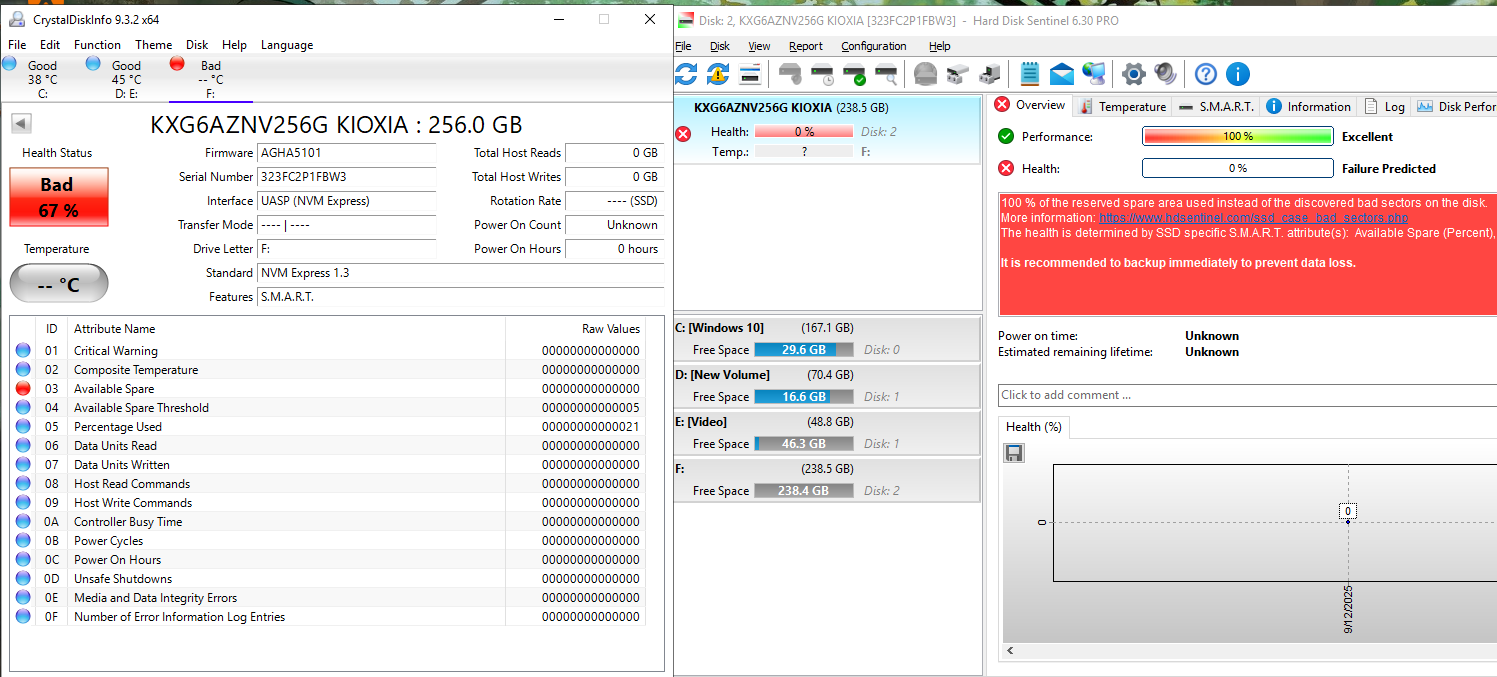Open the Theme menu in CrystalDiskInfo
This screenshot has width=1497, height=677.
coord(153,45)
